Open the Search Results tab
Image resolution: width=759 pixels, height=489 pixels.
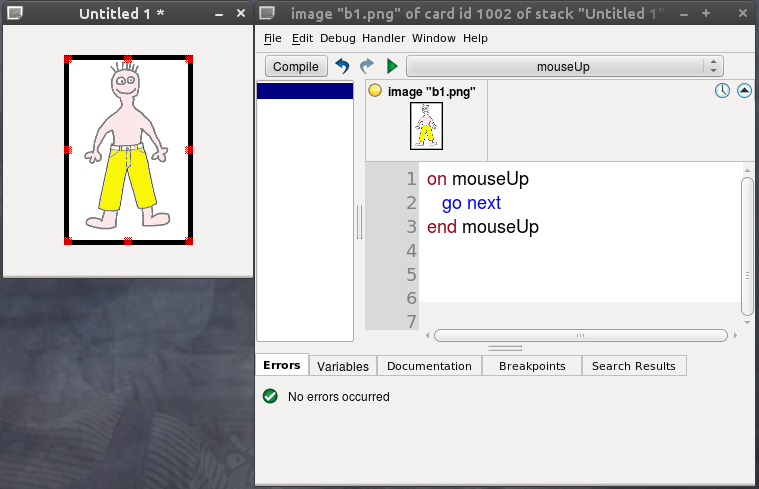pyautogui.click(x=633, y=366)
